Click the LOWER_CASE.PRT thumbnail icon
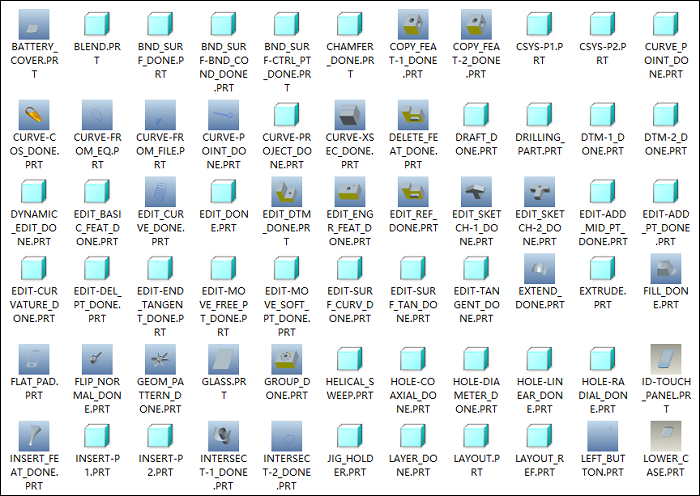This screenshot has width=700, height=496. pos(666,436)
